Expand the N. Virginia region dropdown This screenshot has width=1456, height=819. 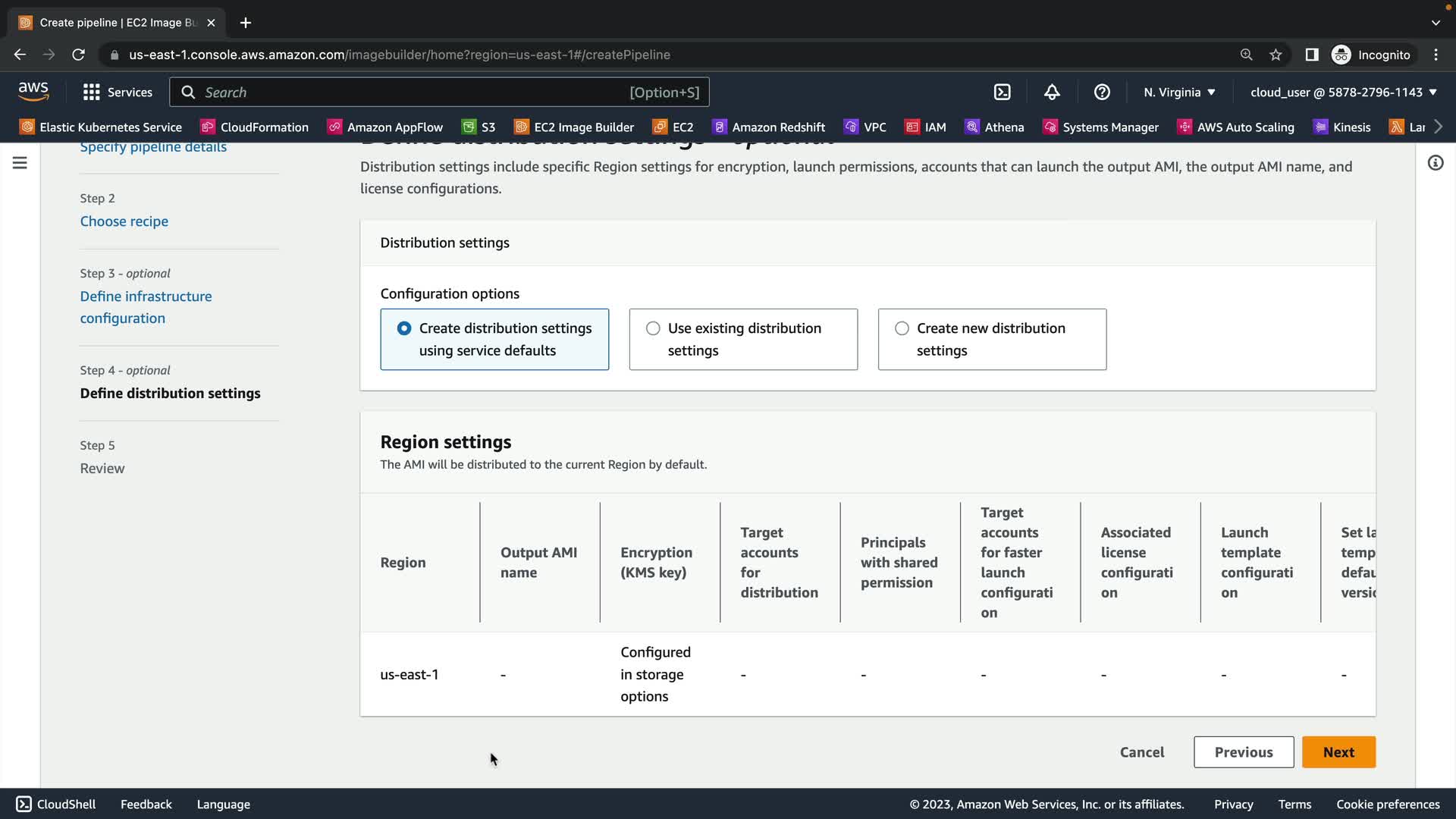click(1179, 92)
